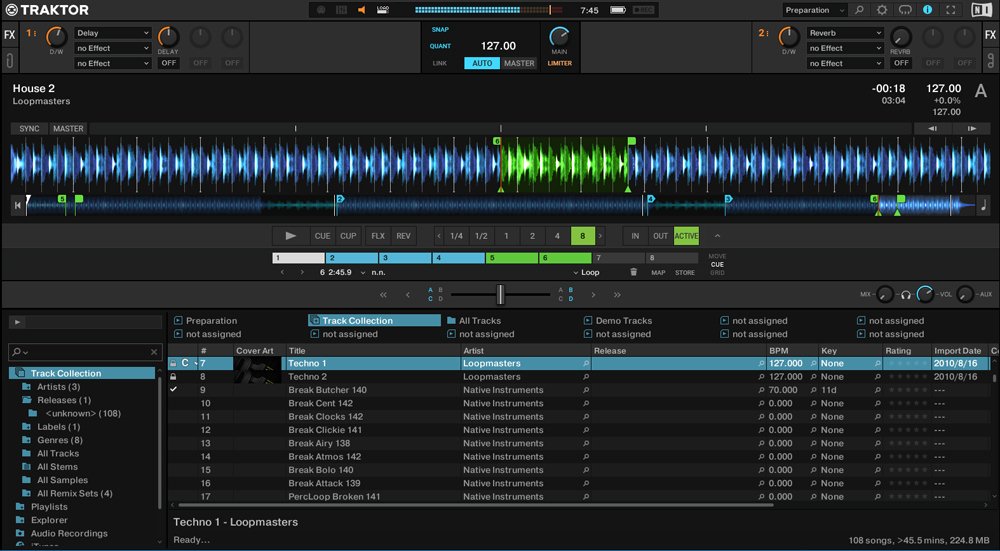The height and width of the screenshot is (551, 1000).
Task: Toggle SNAP mode
Action: [x=440, y=29]
